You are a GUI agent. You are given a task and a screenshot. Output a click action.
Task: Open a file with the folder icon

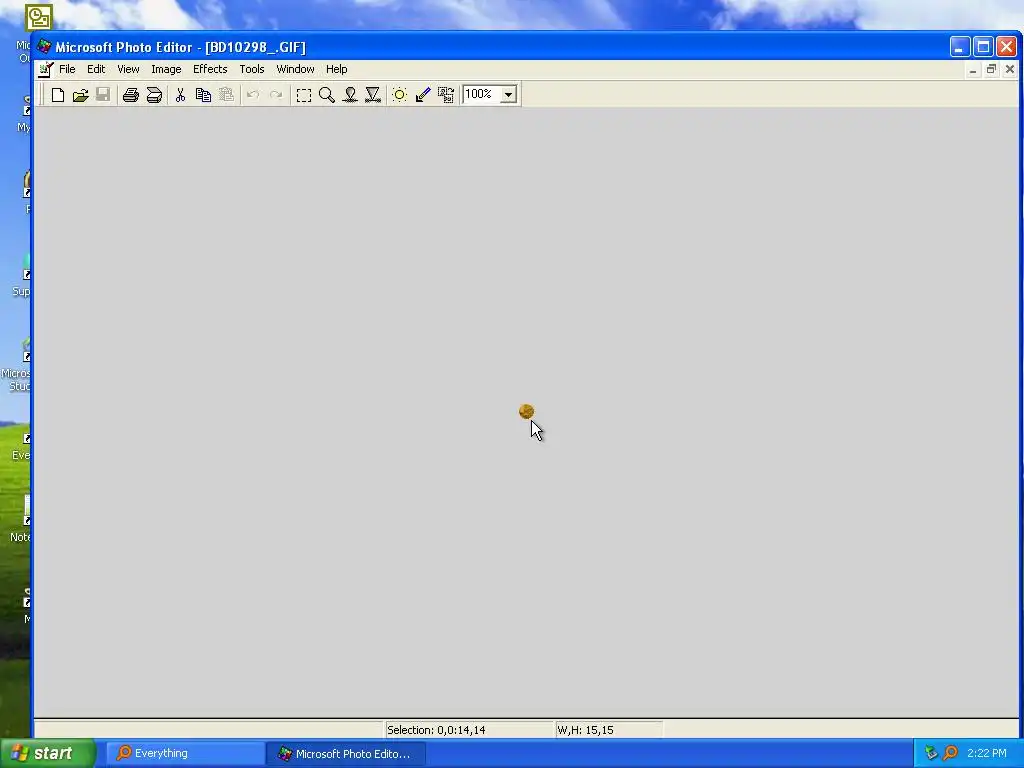[x=80, y=95]
